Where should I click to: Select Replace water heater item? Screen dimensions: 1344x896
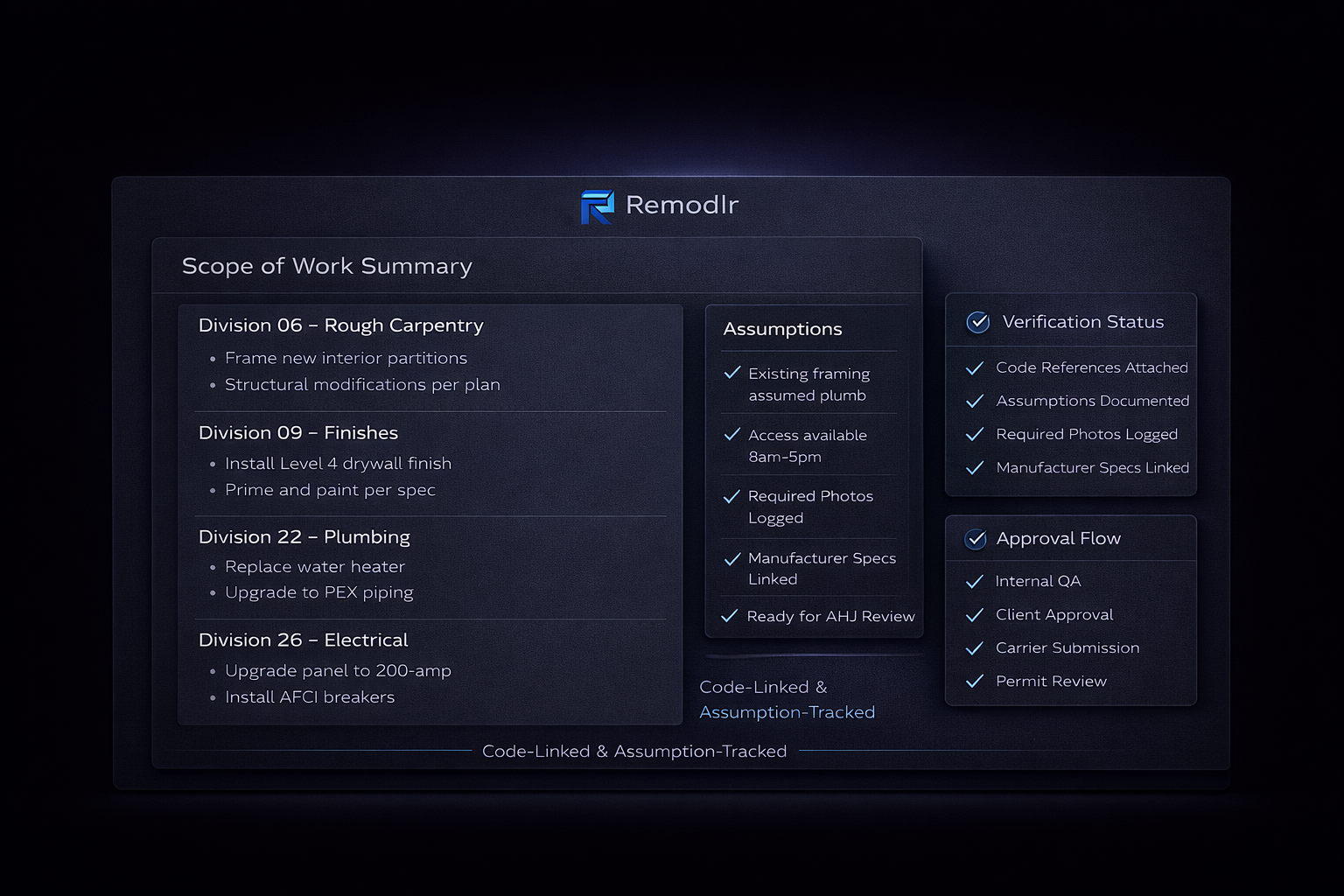point(314,567)
